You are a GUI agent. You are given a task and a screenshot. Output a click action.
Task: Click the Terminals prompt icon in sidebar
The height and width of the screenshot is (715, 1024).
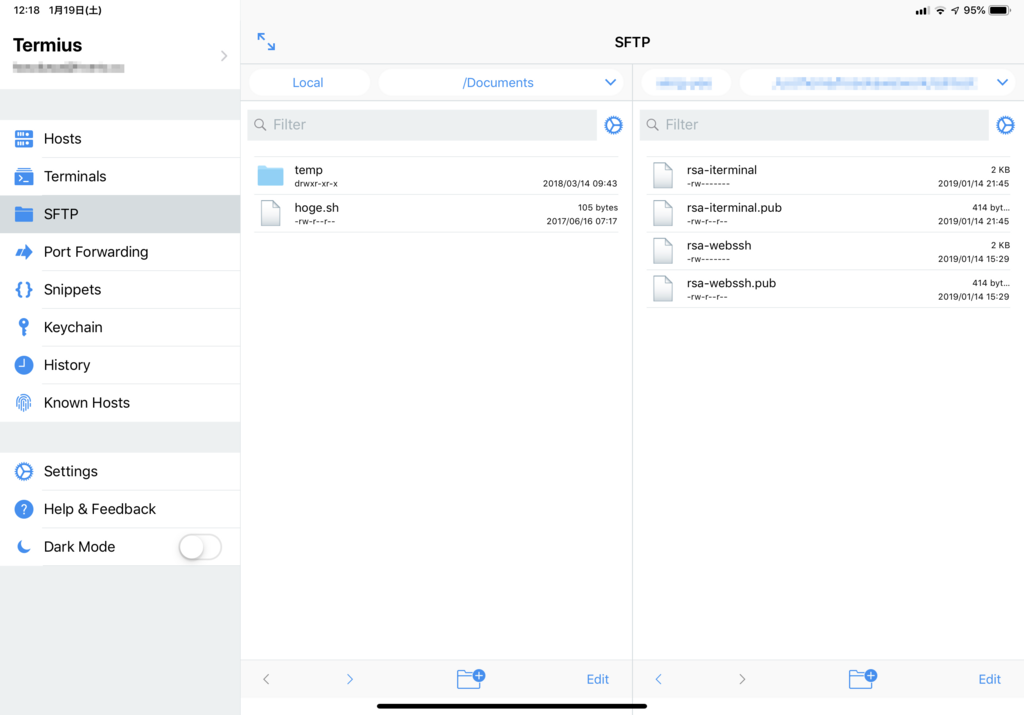coord(24,176)
